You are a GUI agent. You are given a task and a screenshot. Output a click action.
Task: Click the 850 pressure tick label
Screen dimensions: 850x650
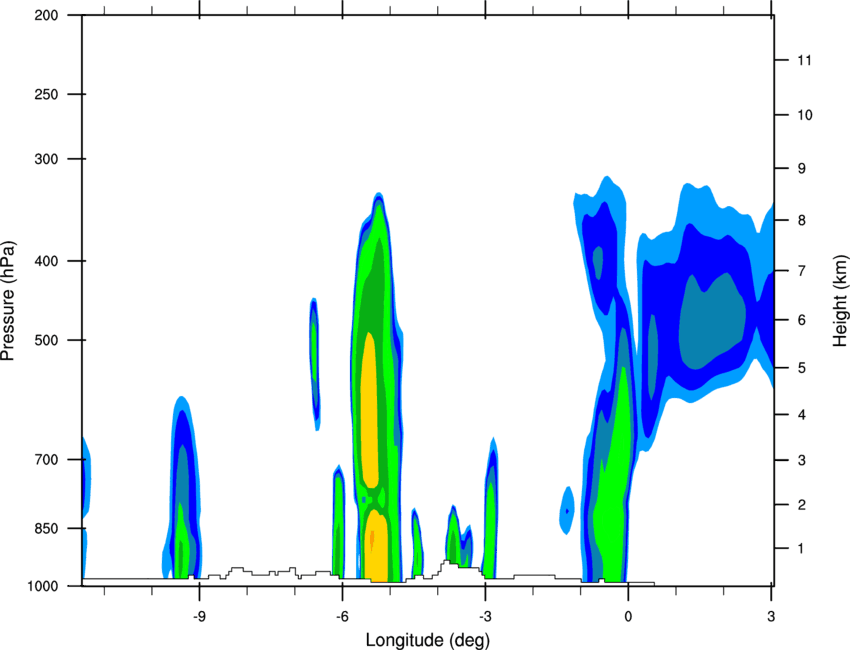[x=46, y=528]
